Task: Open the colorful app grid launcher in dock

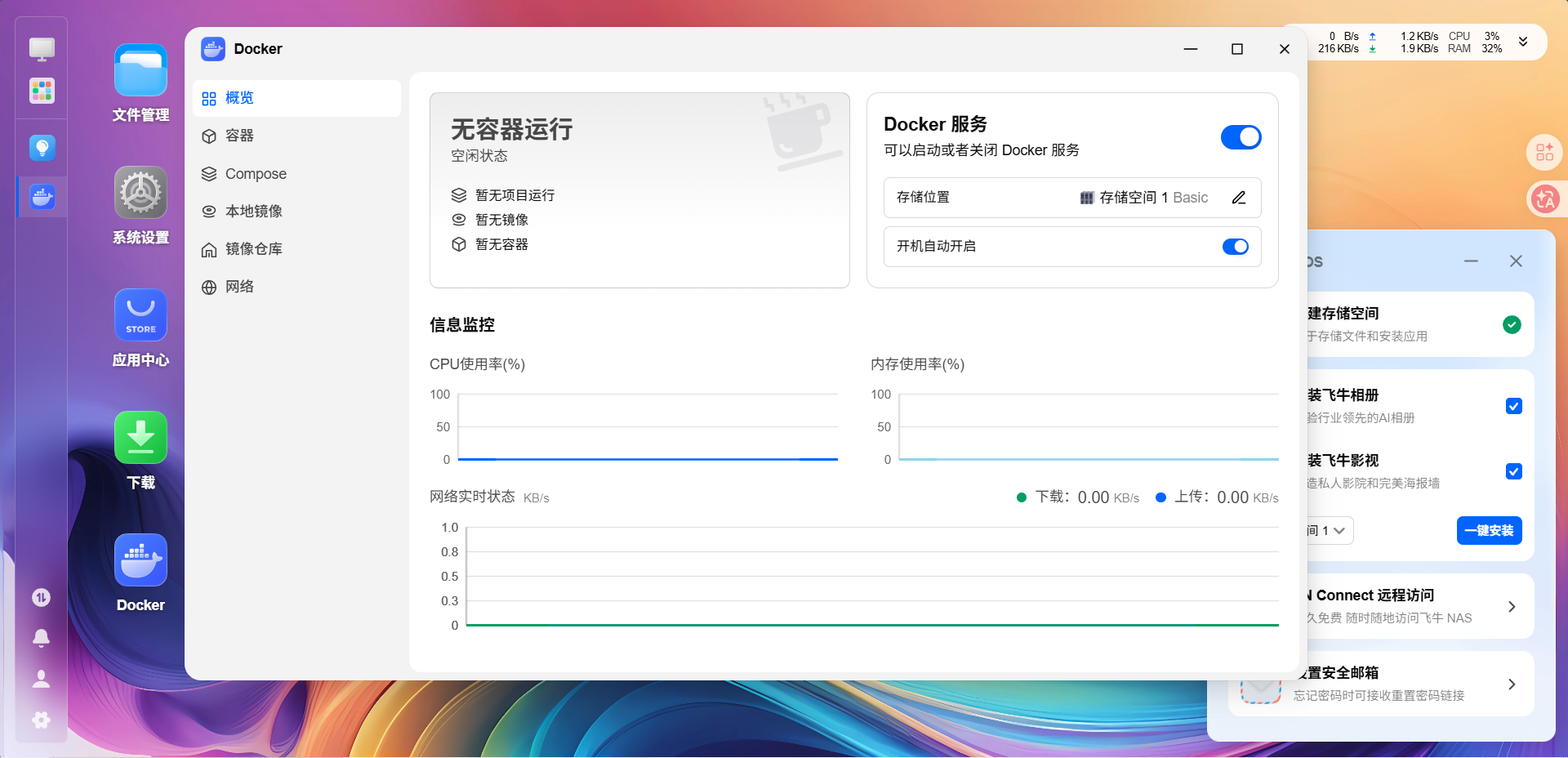Action: pos(42,91)
